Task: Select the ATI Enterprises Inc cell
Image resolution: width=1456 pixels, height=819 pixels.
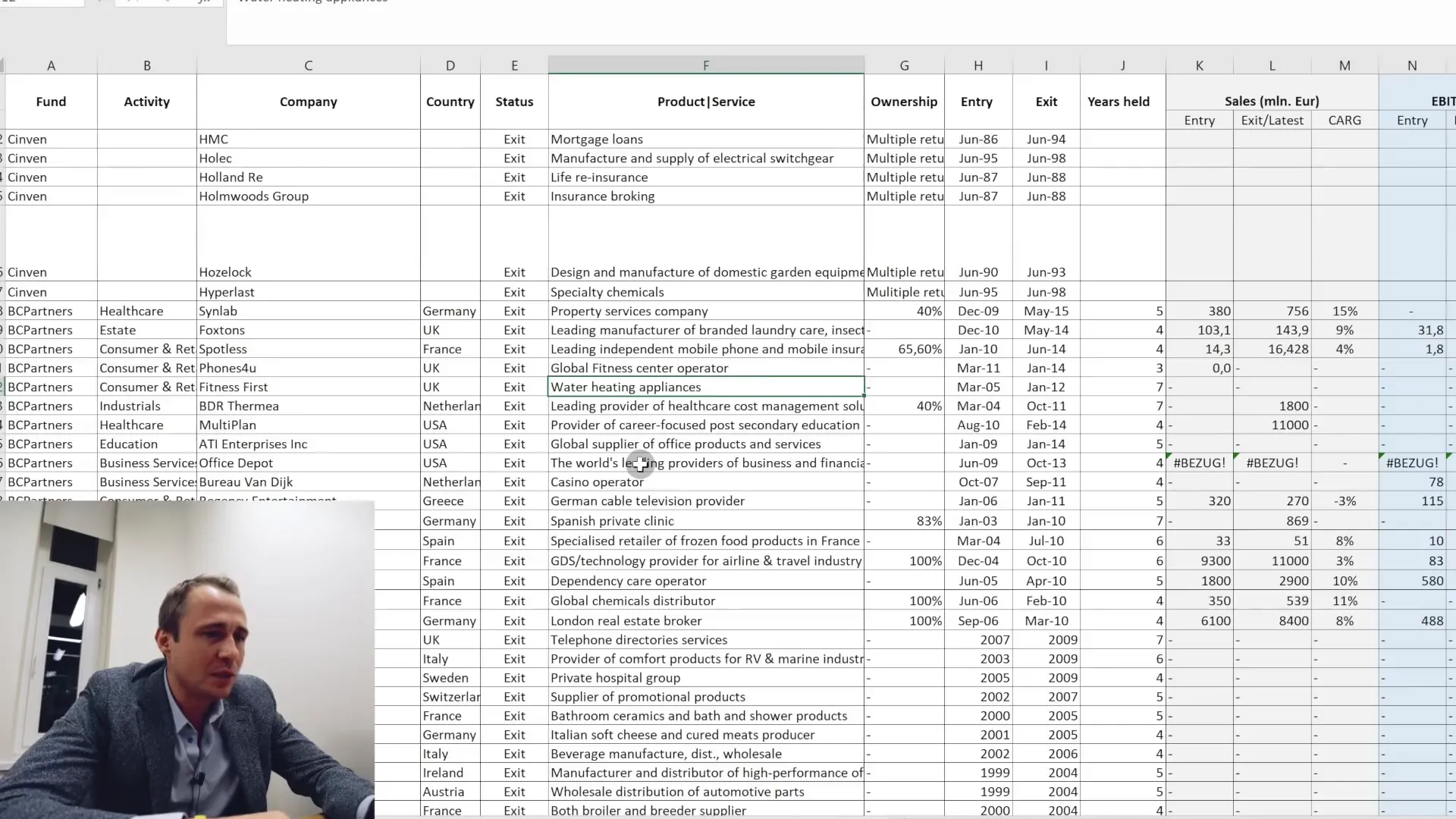Action: [x=308, y=444]
